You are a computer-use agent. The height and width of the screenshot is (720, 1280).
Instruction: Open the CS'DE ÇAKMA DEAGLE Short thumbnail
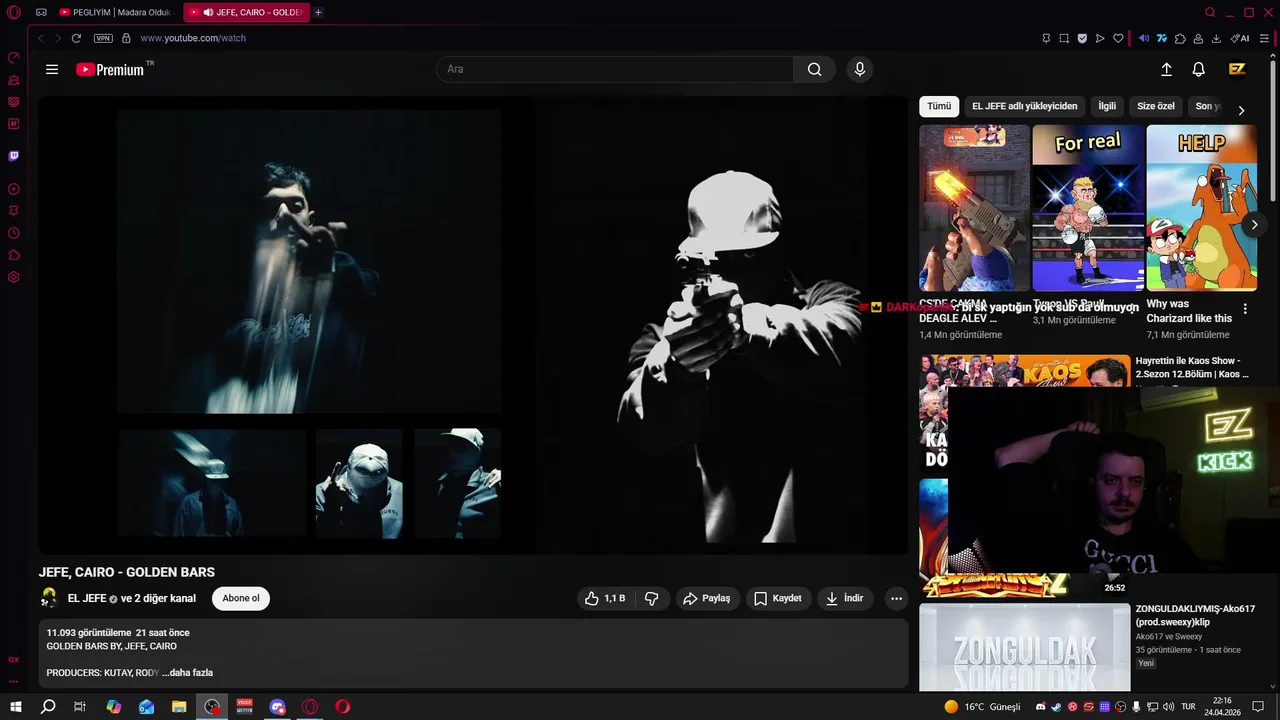coord(974,208)
